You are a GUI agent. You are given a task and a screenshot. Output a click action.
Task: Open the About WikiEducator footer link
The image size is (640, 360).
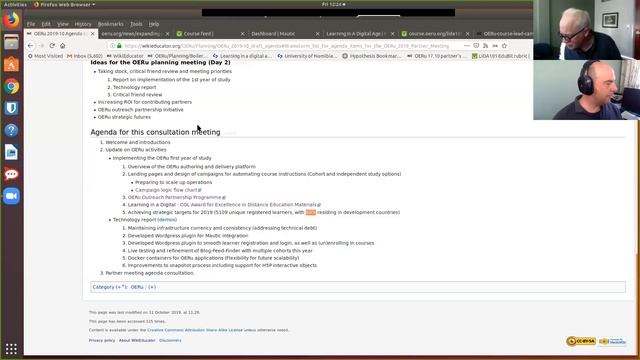(137, 340)
